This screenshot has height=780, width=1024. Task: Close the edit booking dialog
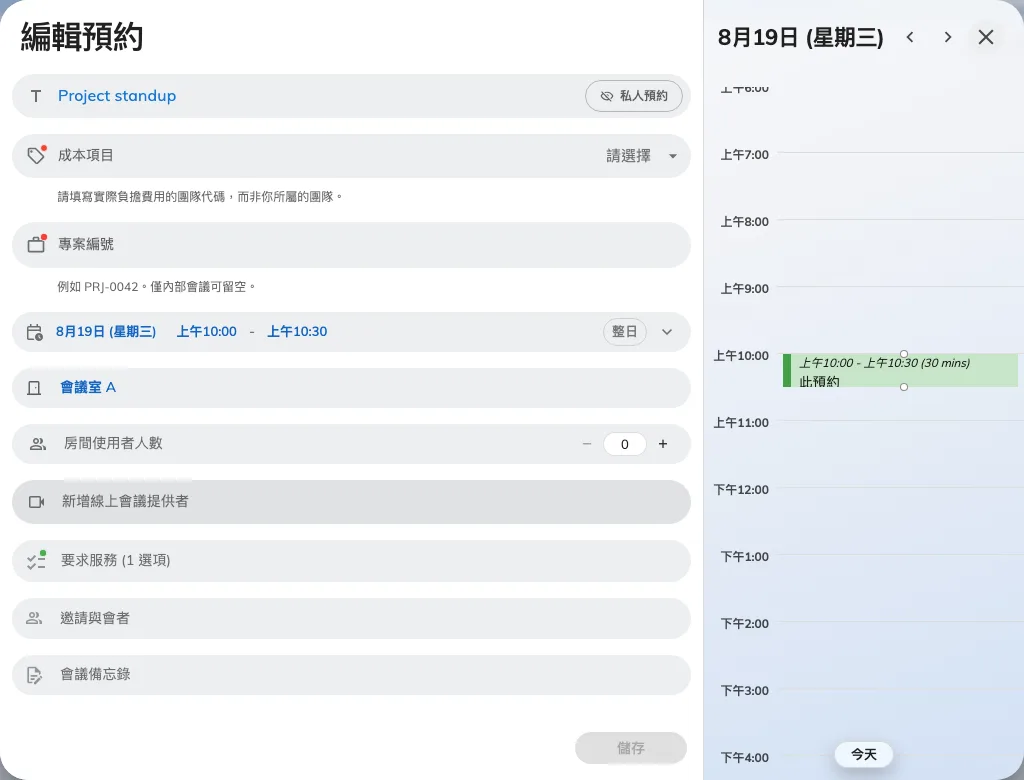click(985, 37)
